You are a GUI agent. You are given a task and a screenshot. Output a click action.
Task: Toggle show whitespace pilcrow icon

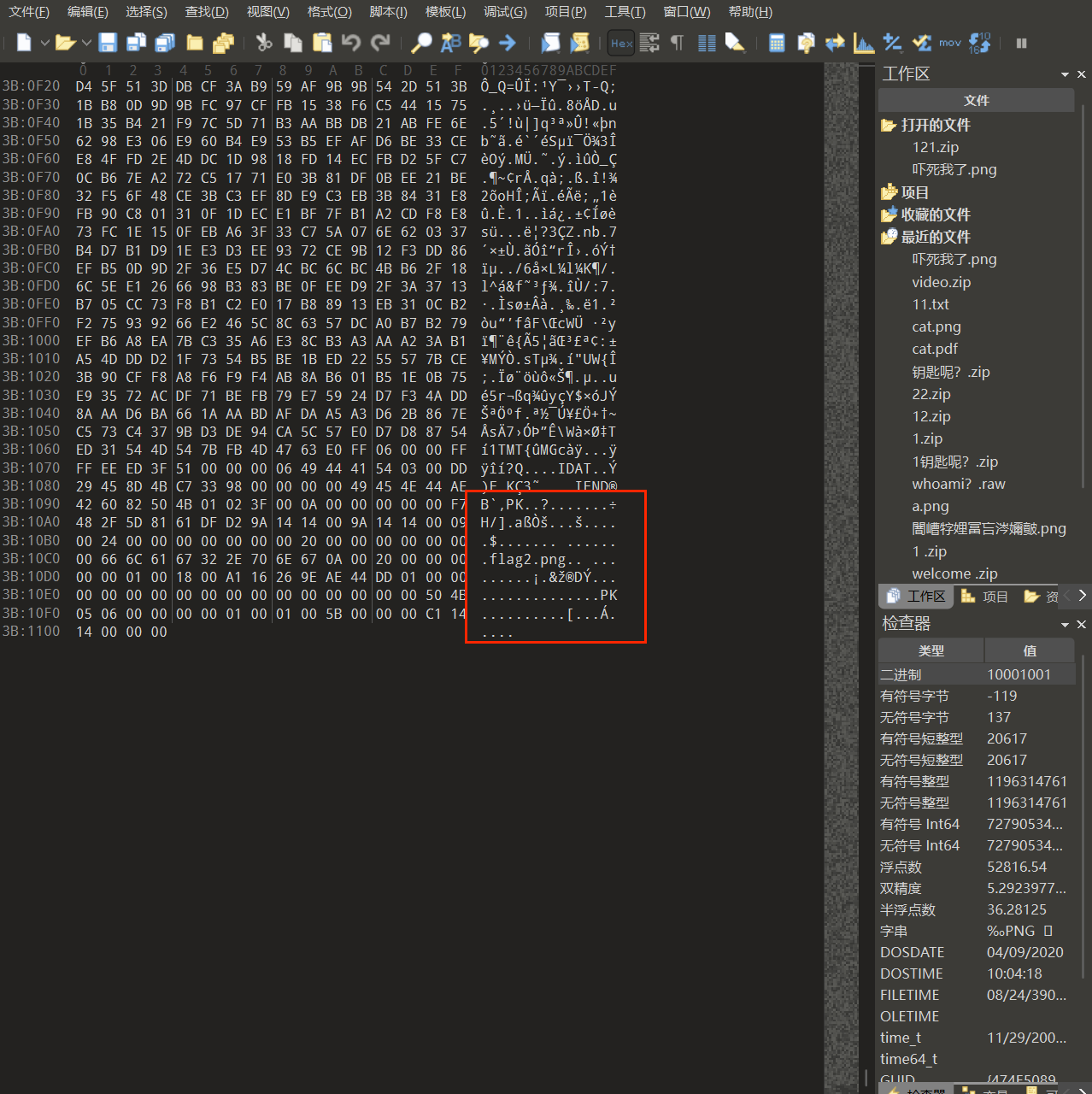678,43
